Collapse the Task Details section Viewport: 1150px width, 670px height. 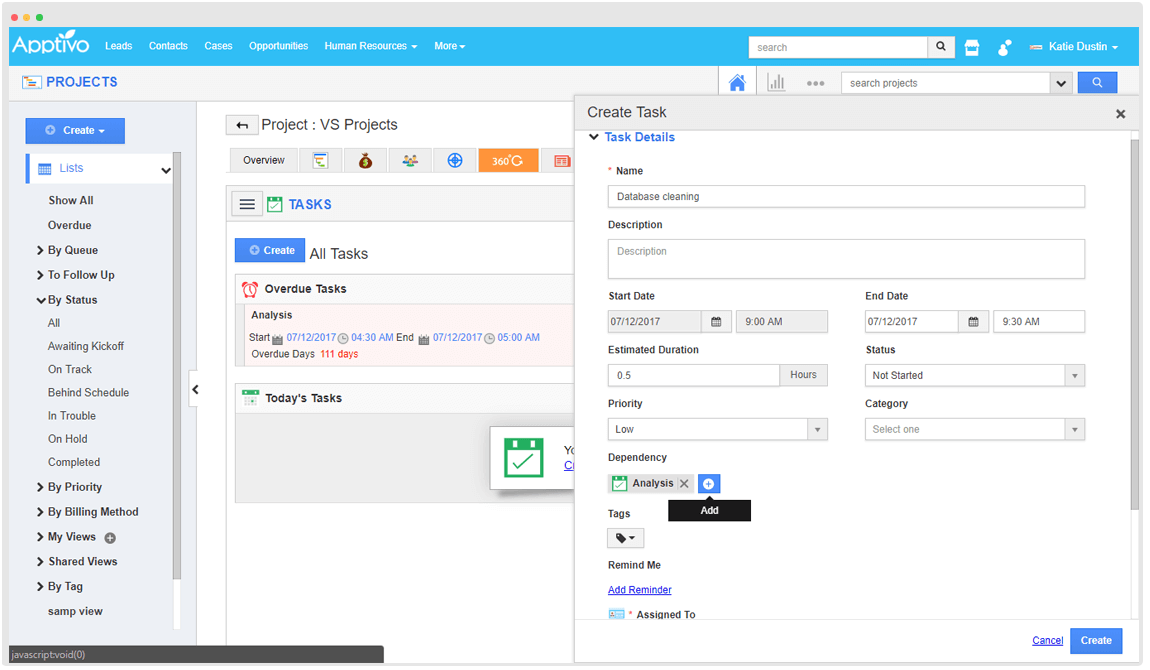(x=594, y=137)
